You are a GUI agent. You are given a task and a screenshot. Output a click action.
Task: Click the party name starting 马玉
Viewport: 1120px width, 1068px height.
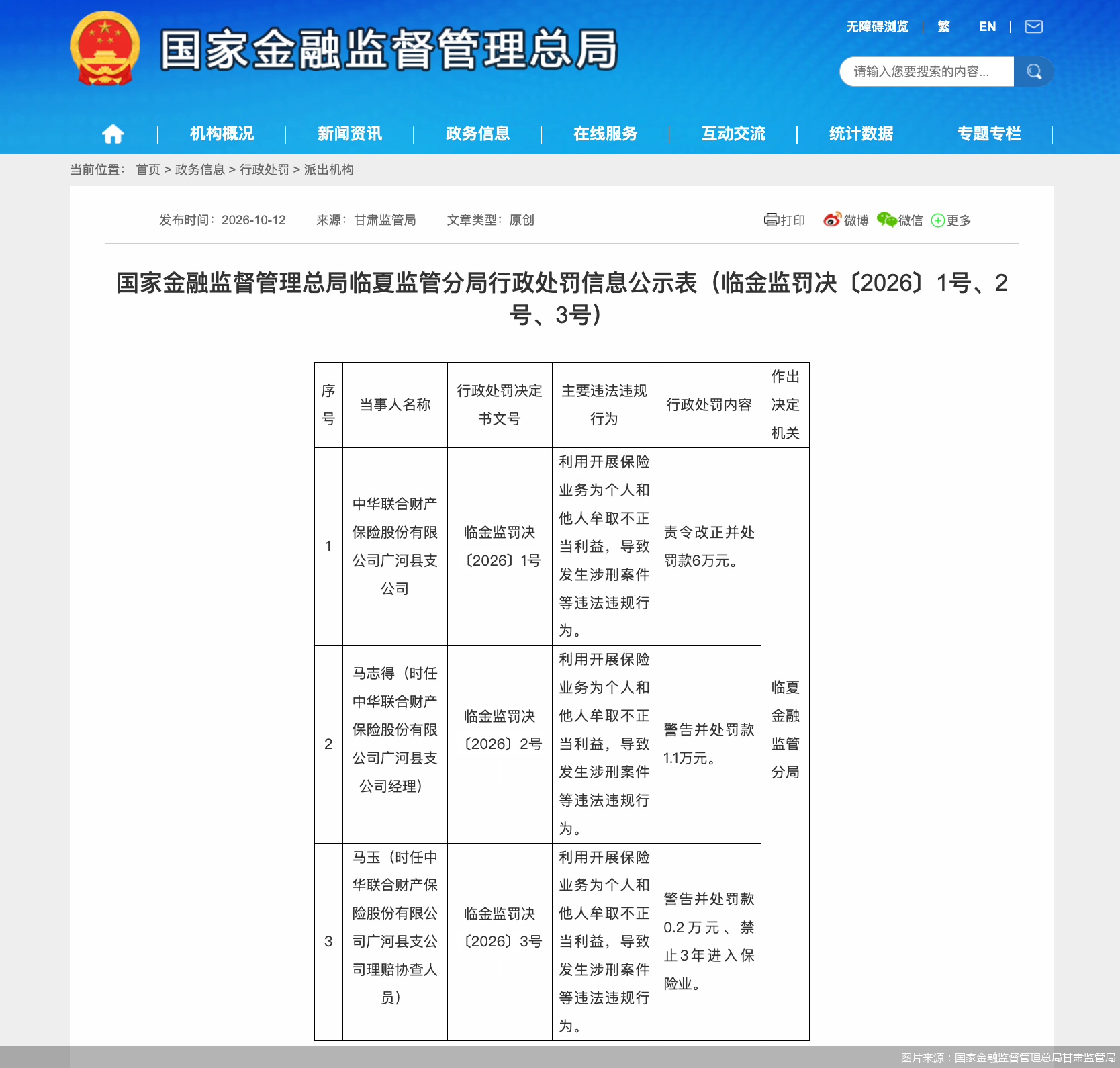[395, 928]
